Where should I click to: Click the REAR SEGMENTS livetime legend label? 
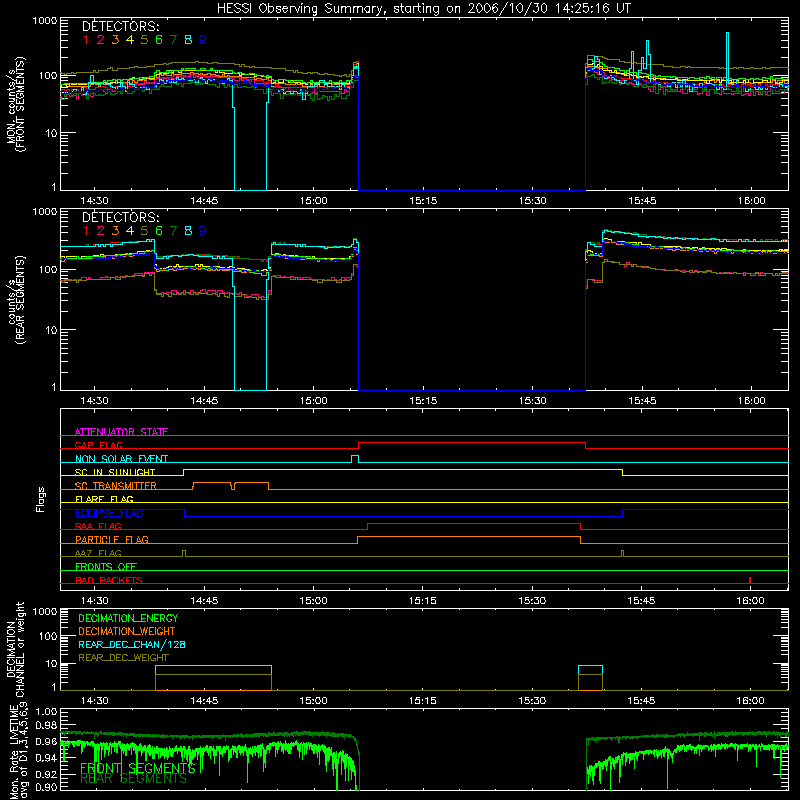click(x=134, y=779)
